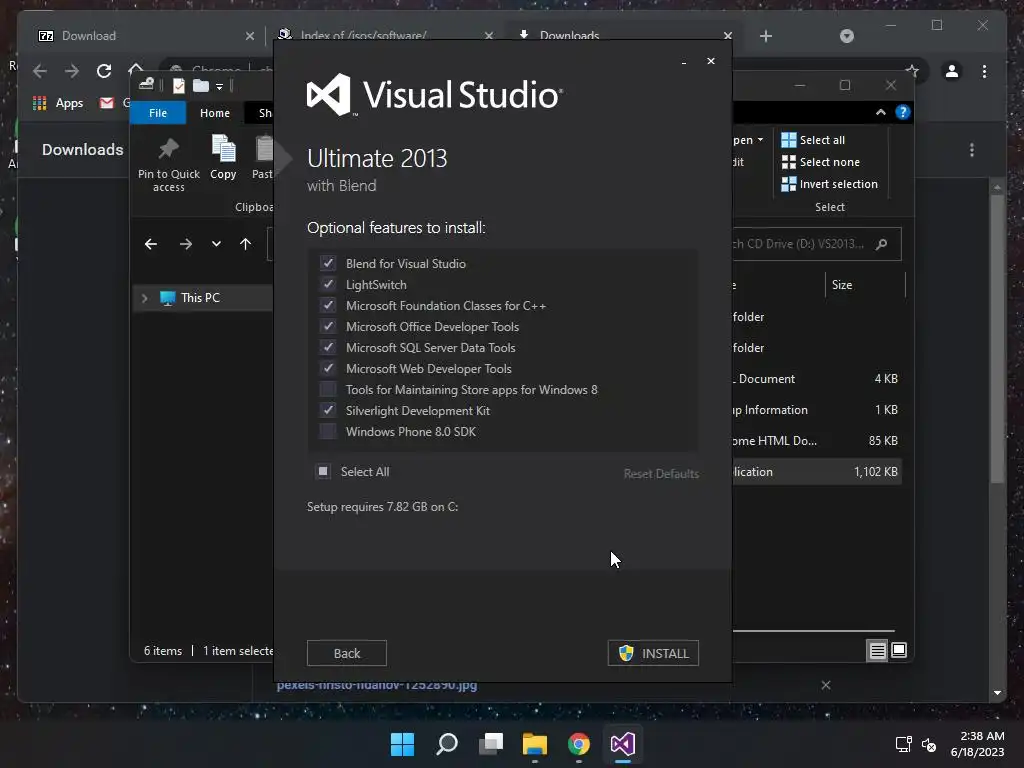Open a new Chrome tab
Image resolution: width=1024 pixels, height=768 pixels.
coord(766,36)
